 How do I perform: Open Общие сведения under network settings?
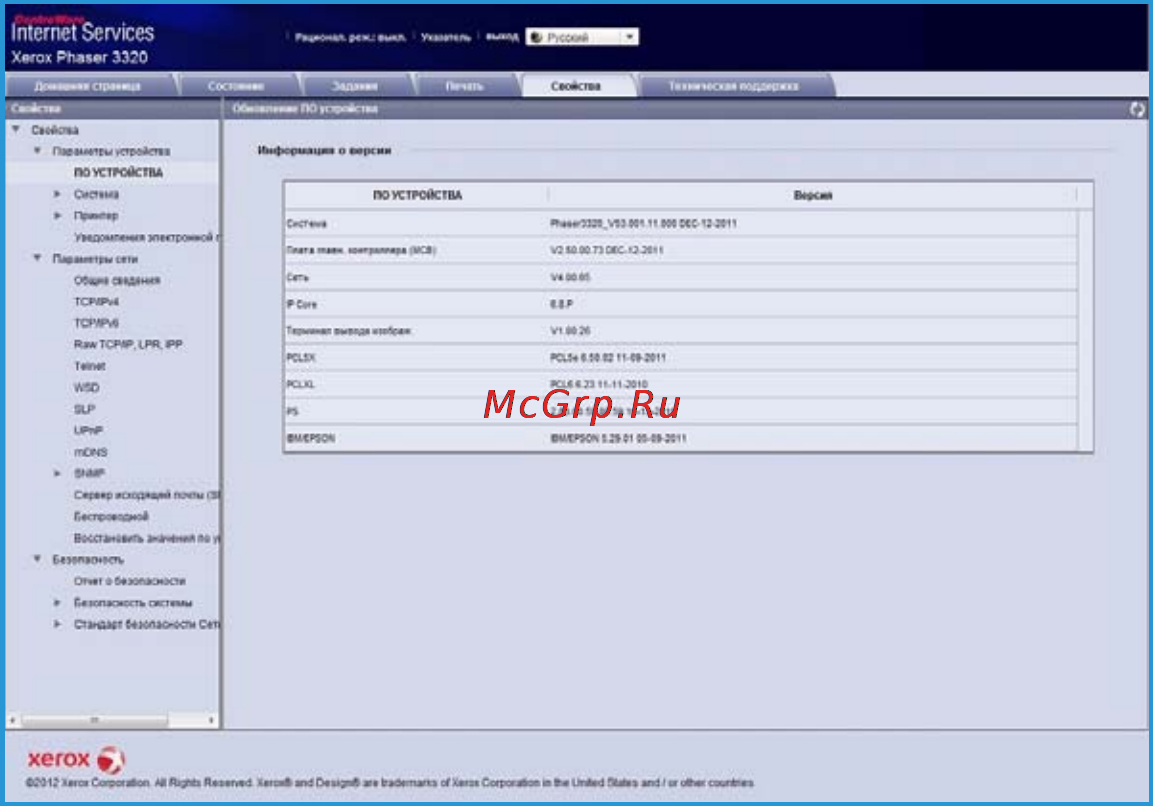pos(117,280)
